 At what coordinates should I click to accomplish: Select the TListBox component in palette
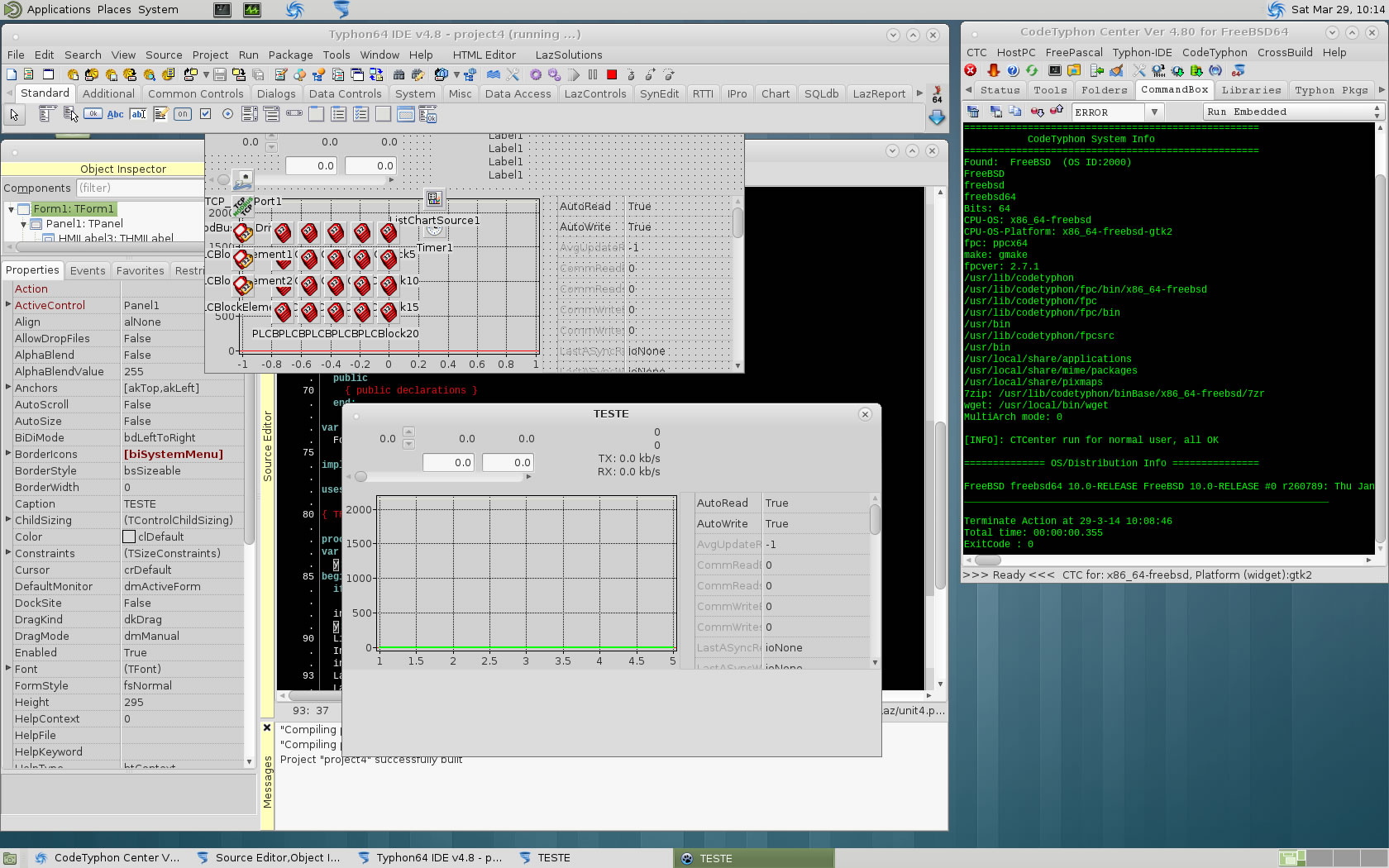[x=250, y=114]
